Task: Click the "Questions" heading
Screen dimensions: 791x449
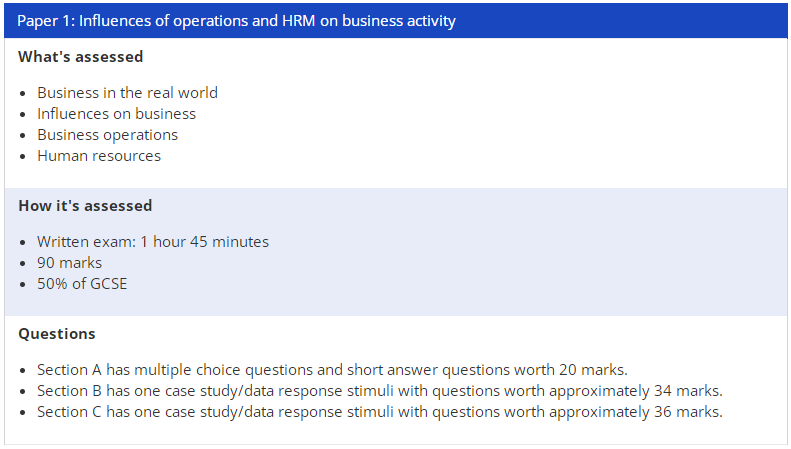Action: pyautogui.click(x=57, y=334)
